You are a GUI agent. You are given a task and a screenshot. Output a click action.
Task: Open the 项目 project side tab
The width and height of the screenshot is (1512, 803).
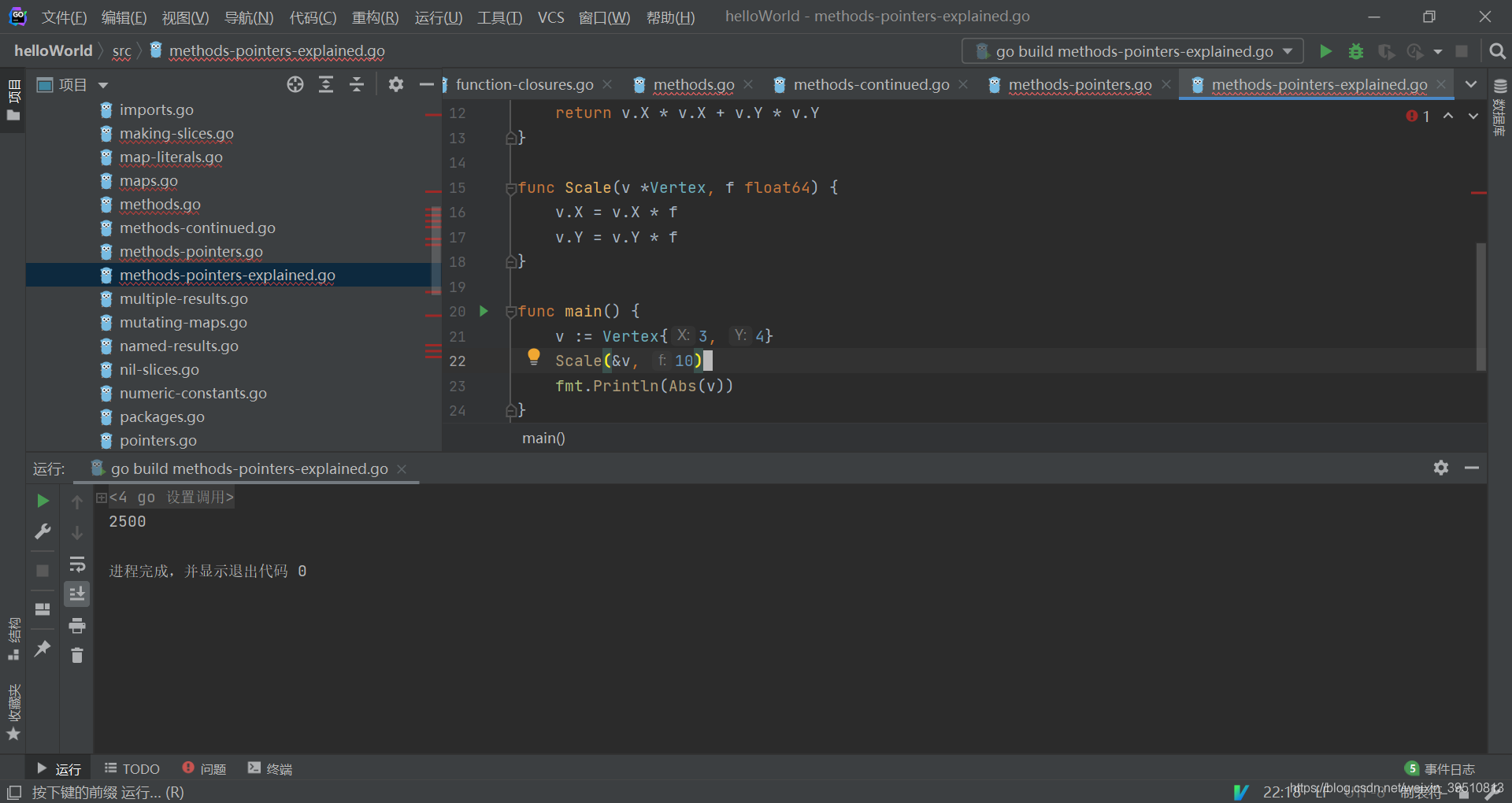[x=13, y=100]
